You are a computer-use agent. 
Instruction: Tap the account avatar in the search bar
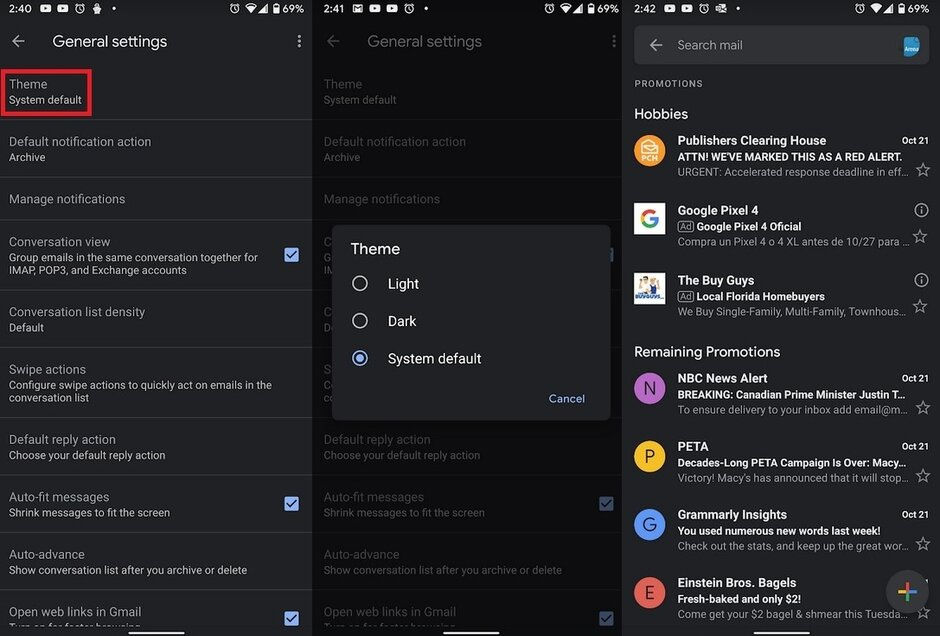click(x=911, y=46)
